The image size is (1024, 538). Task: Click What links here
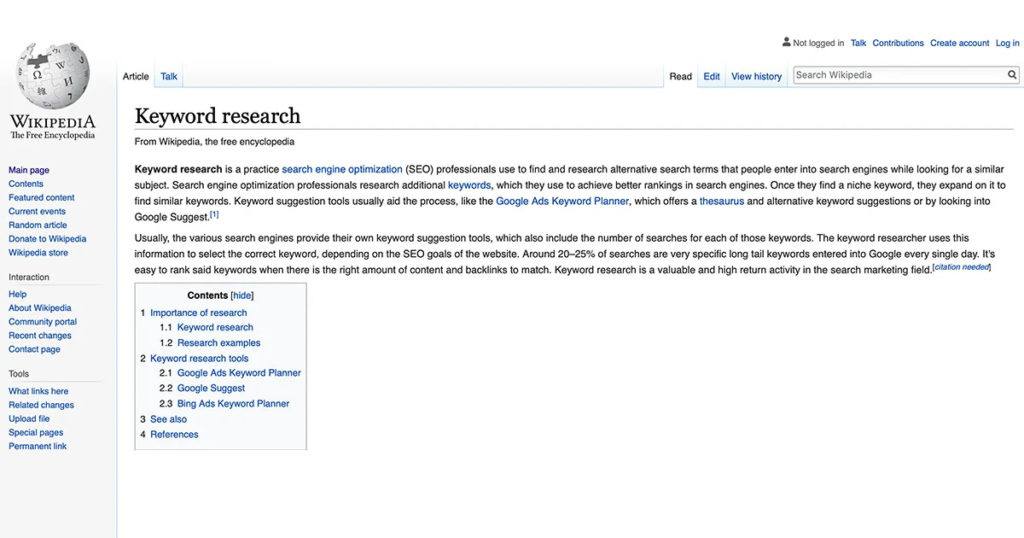(38, 391)
